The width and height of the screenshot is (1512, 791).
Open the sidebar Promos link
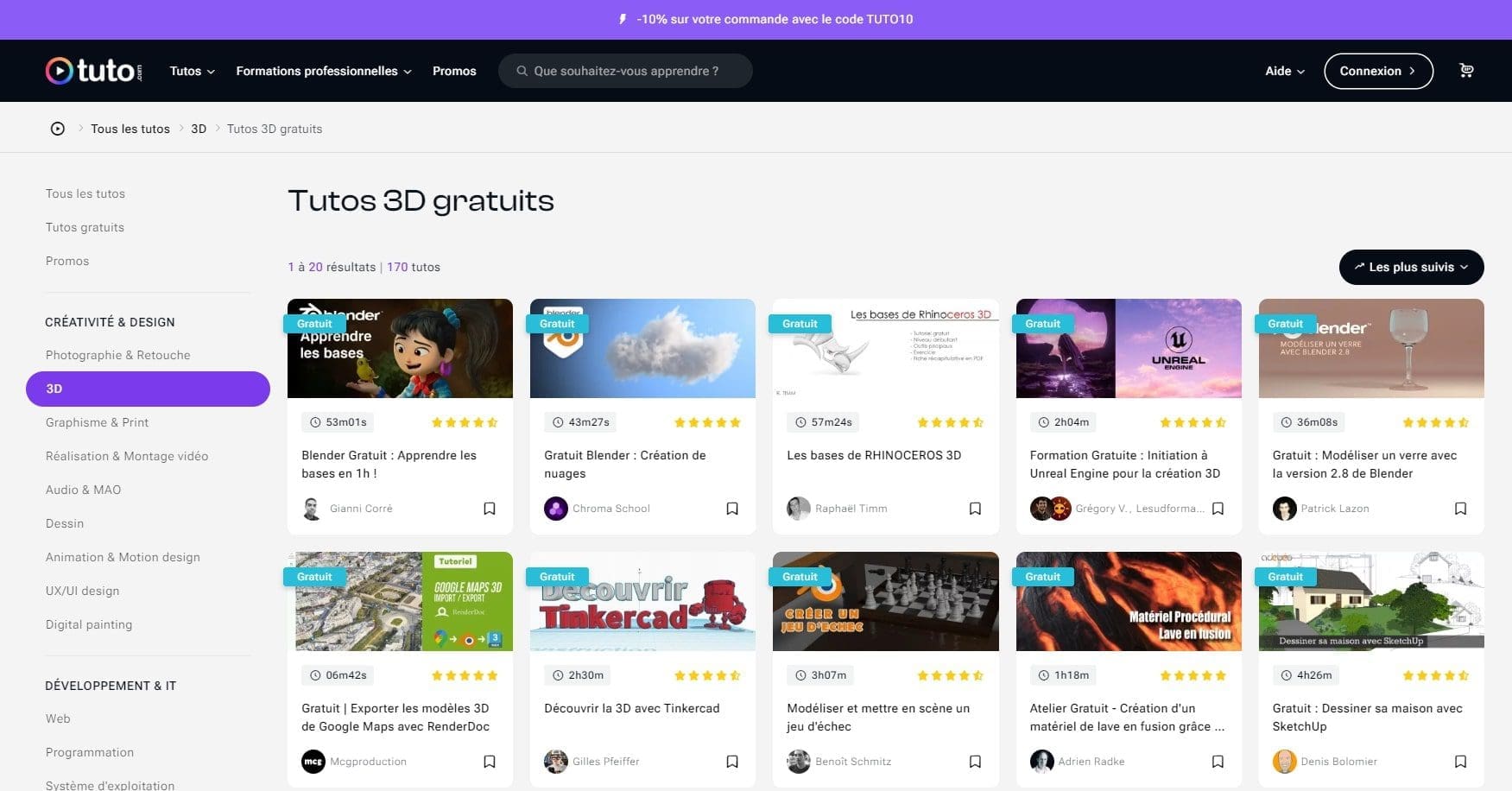point(67,261)
